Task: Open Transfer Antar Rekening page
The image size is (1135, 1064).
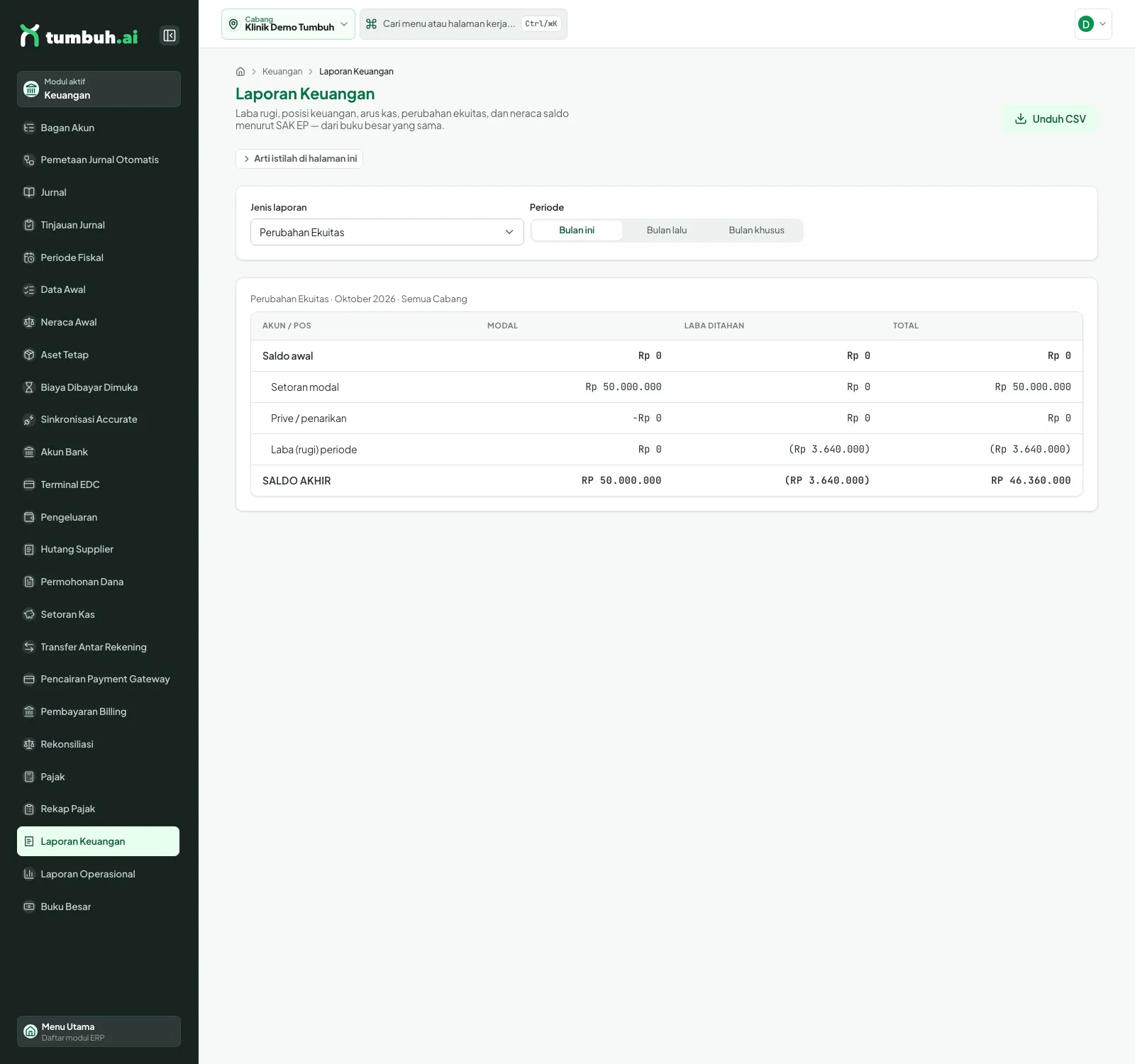Action: coord(99,647)
